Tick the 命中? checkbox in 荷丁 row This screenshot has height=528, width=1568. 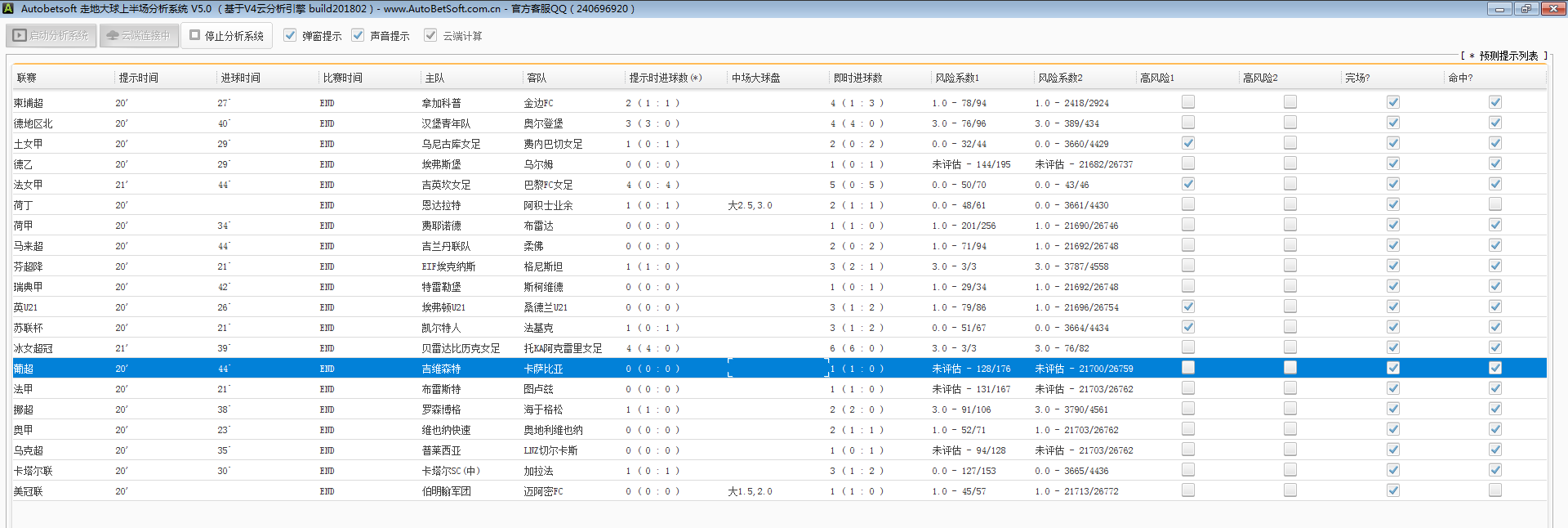tap(1495, 204)
